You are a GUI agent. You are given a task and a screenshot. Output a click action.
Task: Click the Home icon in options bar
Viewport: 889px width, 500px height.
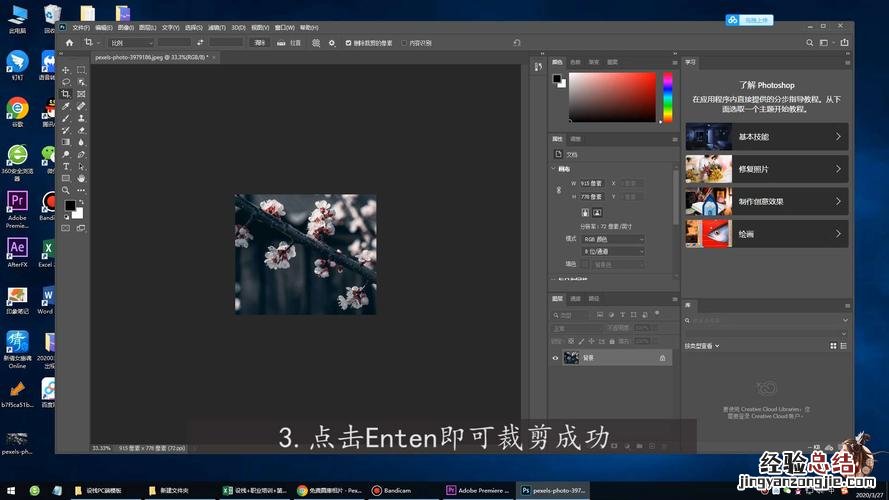pyautogui.click(x=69, y=43)
